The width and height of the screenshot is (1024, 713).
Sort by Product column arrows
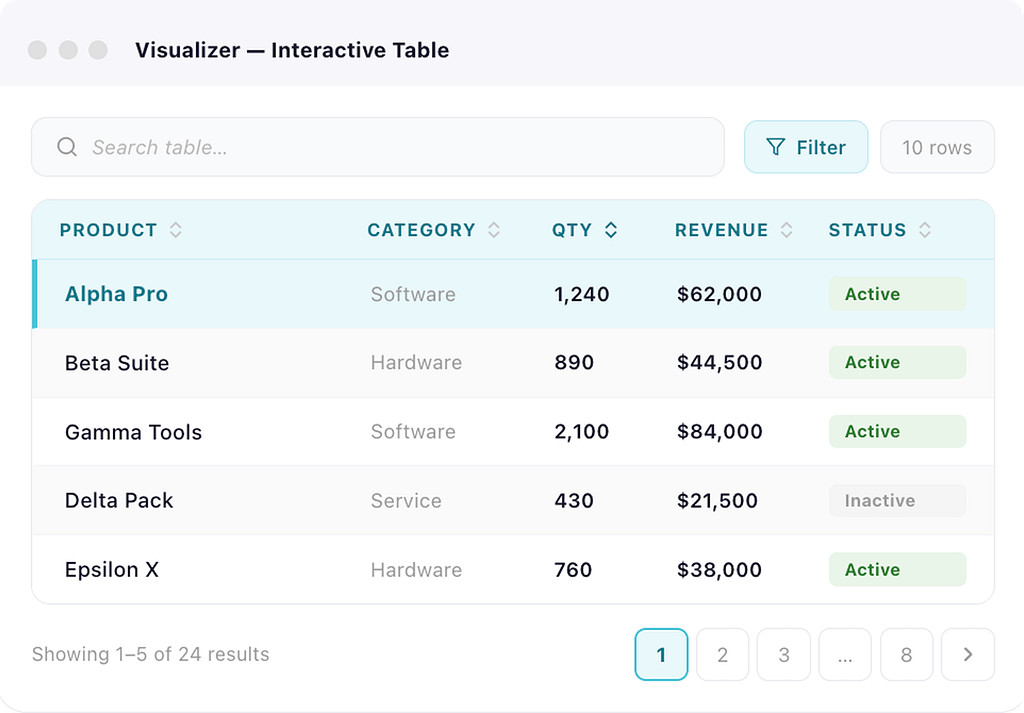click(176, 230)
